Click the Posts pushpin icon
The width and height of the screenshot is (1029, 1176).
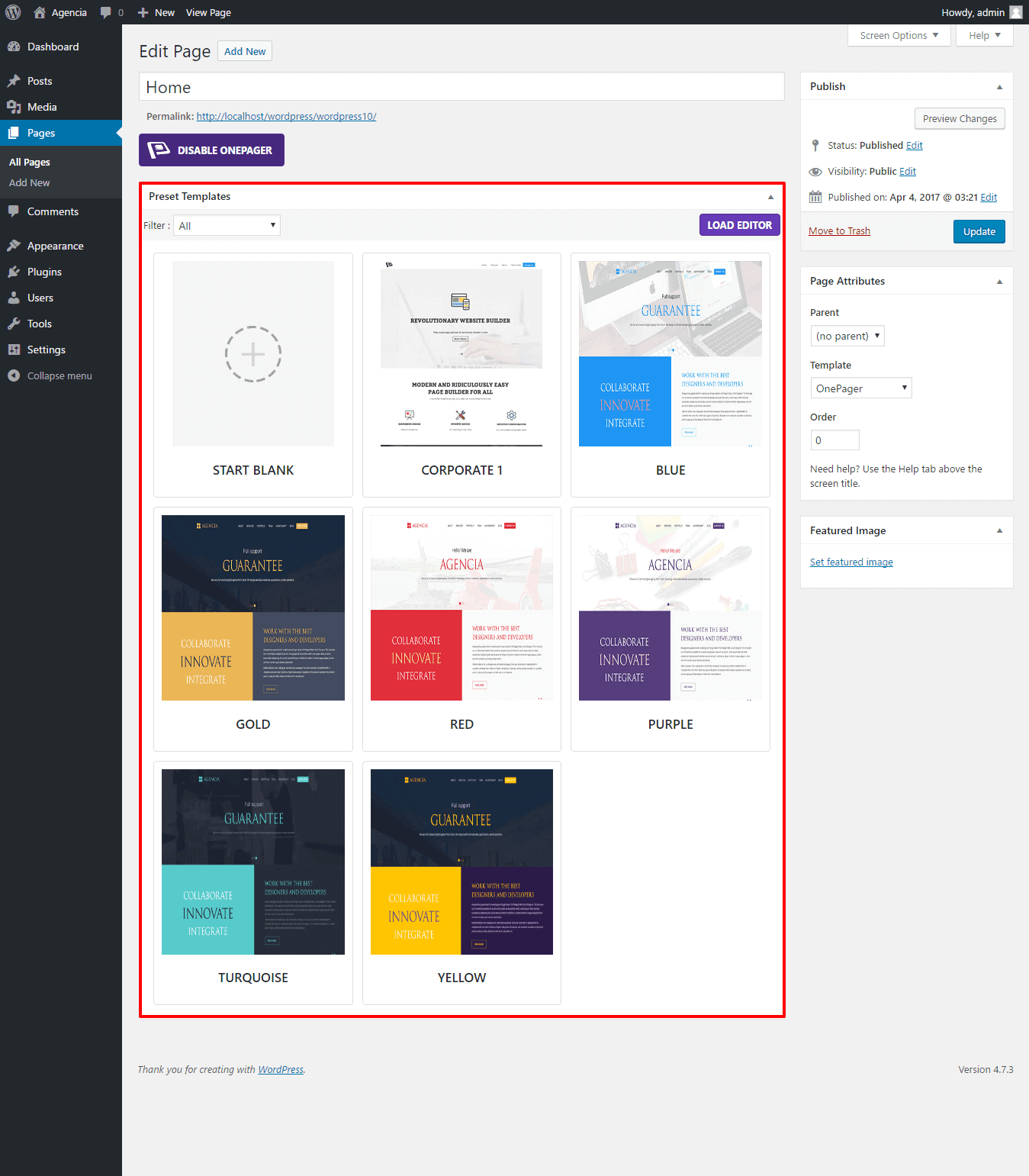[14, 81]
